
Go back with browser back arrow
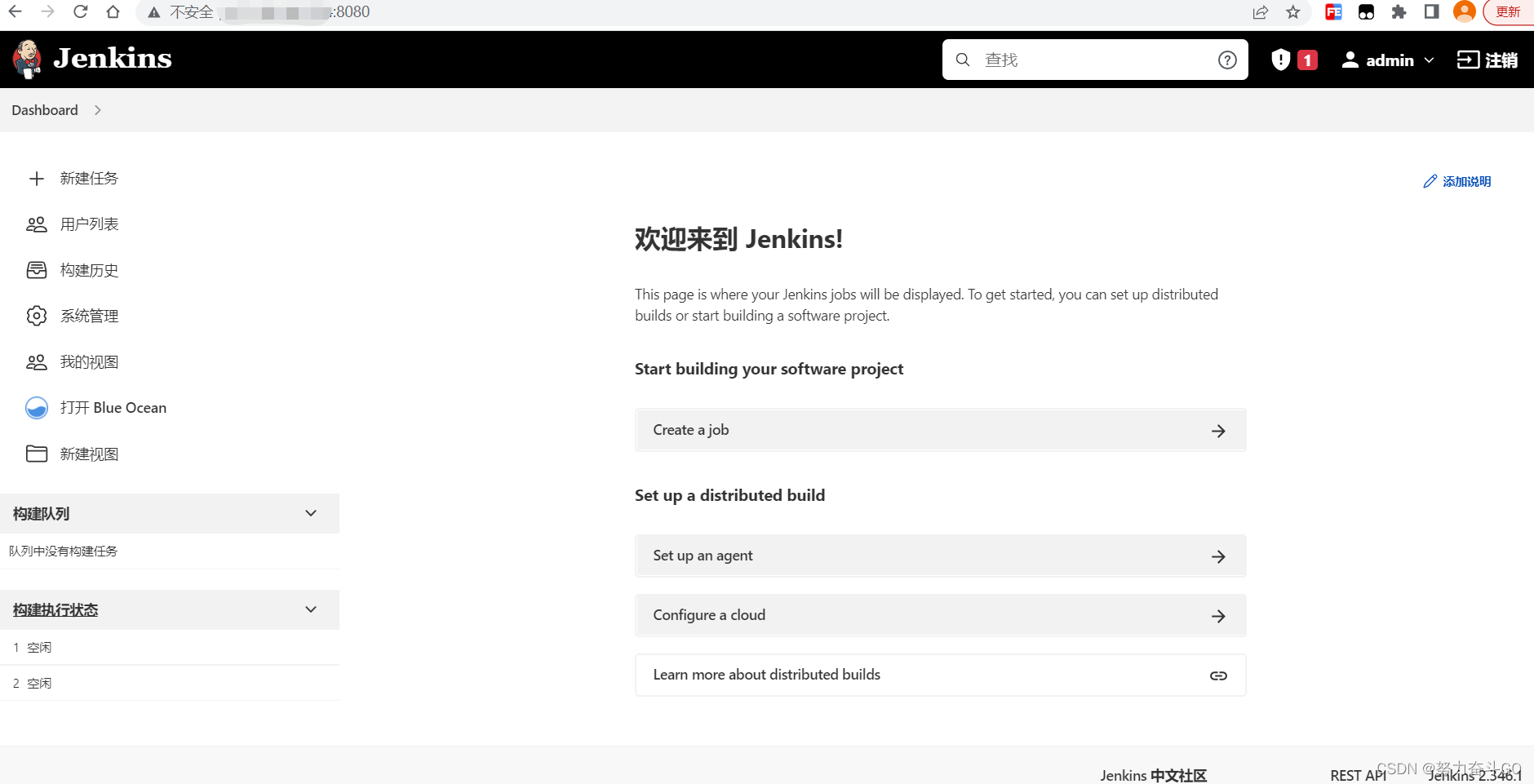pos(16,11)
